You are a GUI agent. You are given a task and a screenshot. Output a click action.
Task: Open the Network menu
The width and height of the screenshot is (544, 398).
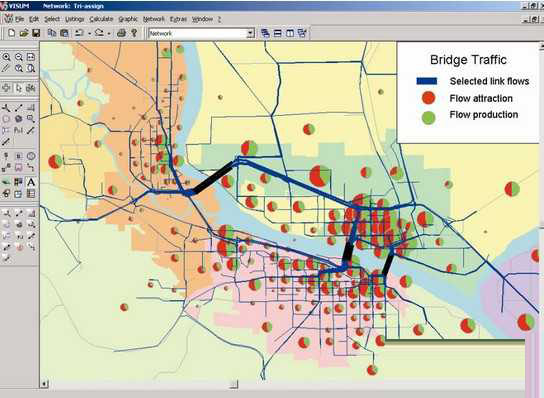tap(154, 19)
